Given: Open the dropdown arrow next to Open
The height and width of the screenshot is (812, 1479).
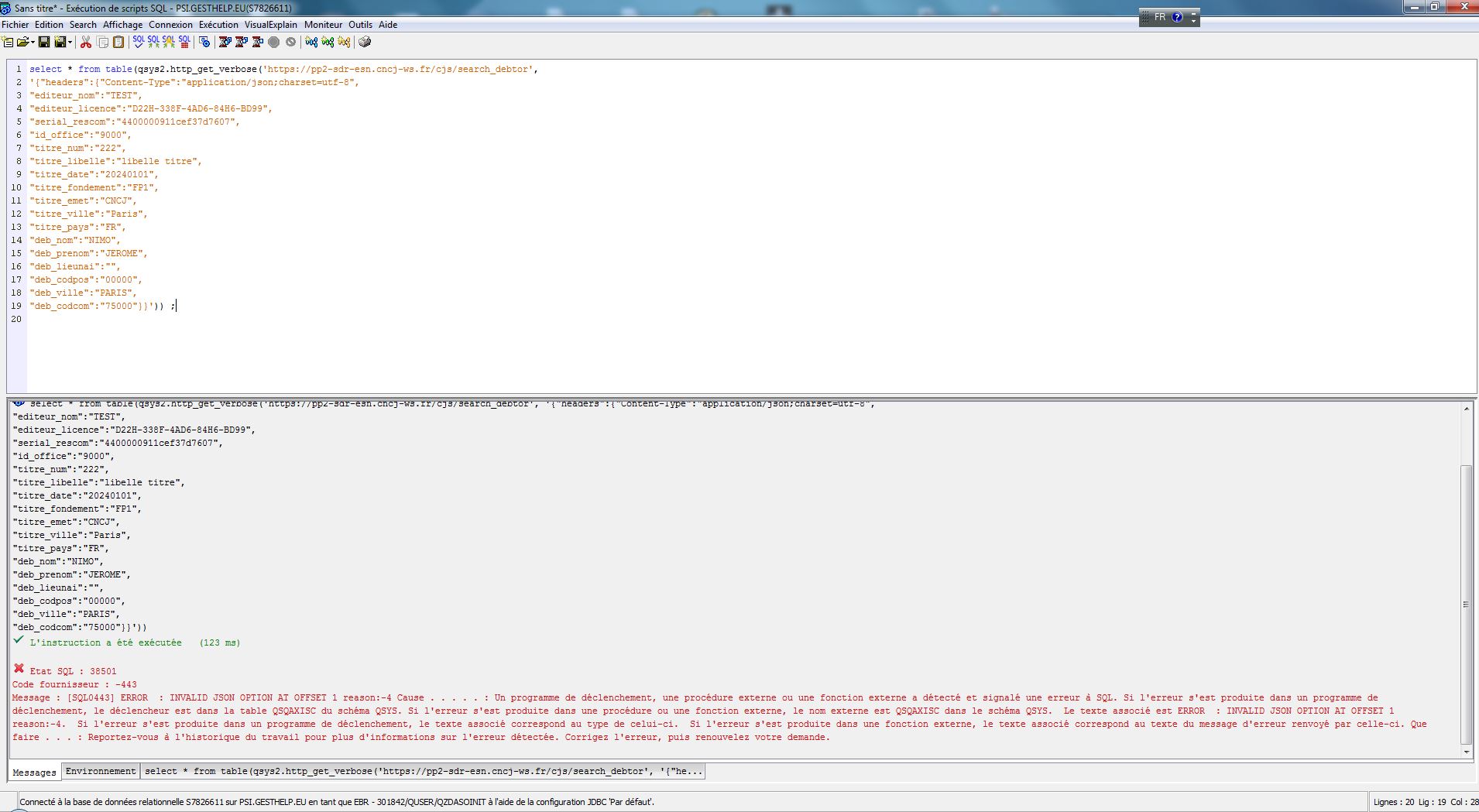Looking at the screenshot, I should (x=33, y=43).
